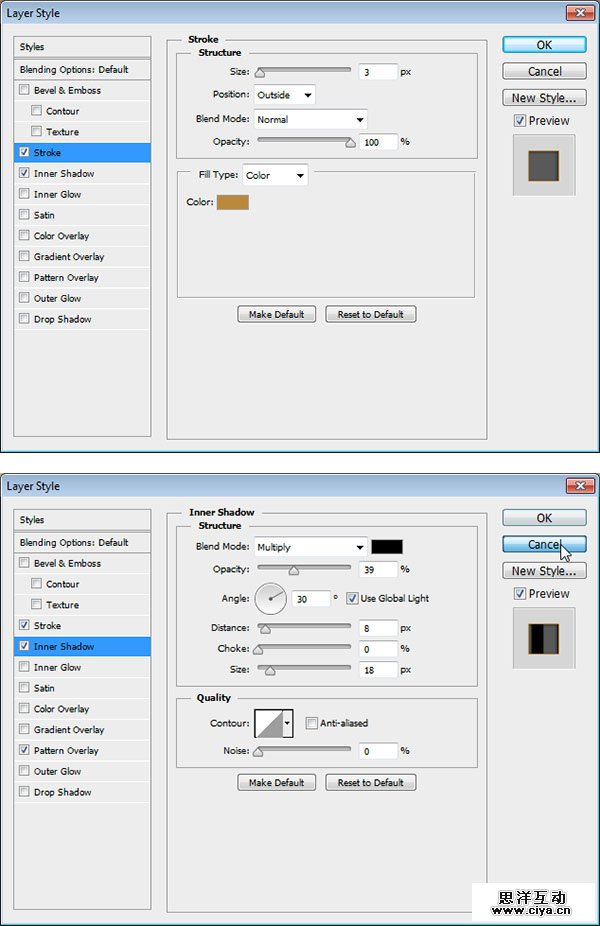Click the angle dial in Inner Shadow

pyautogui.click(x=270, y=599)
